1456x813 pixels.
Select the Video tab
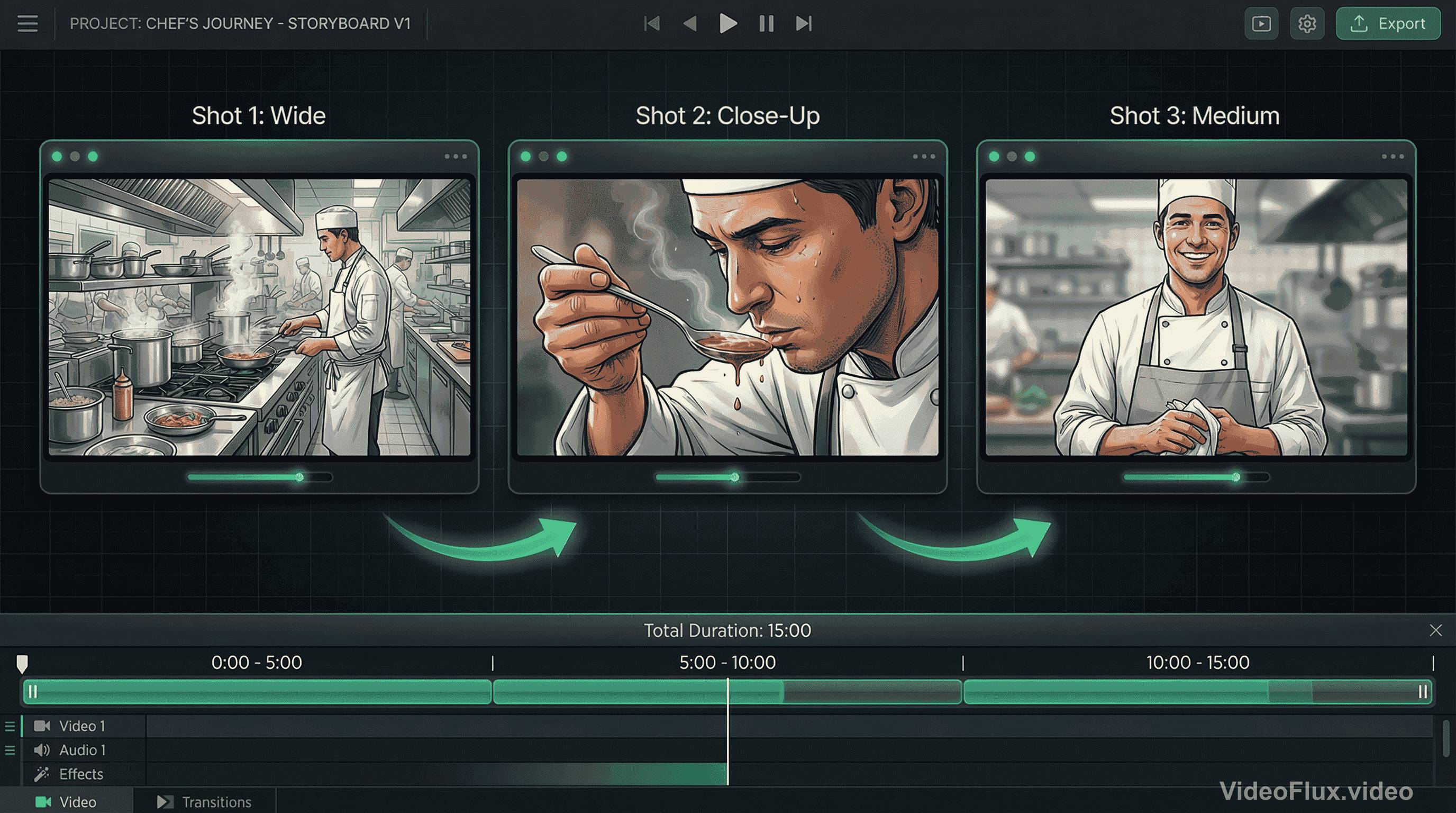coord(66,802)
